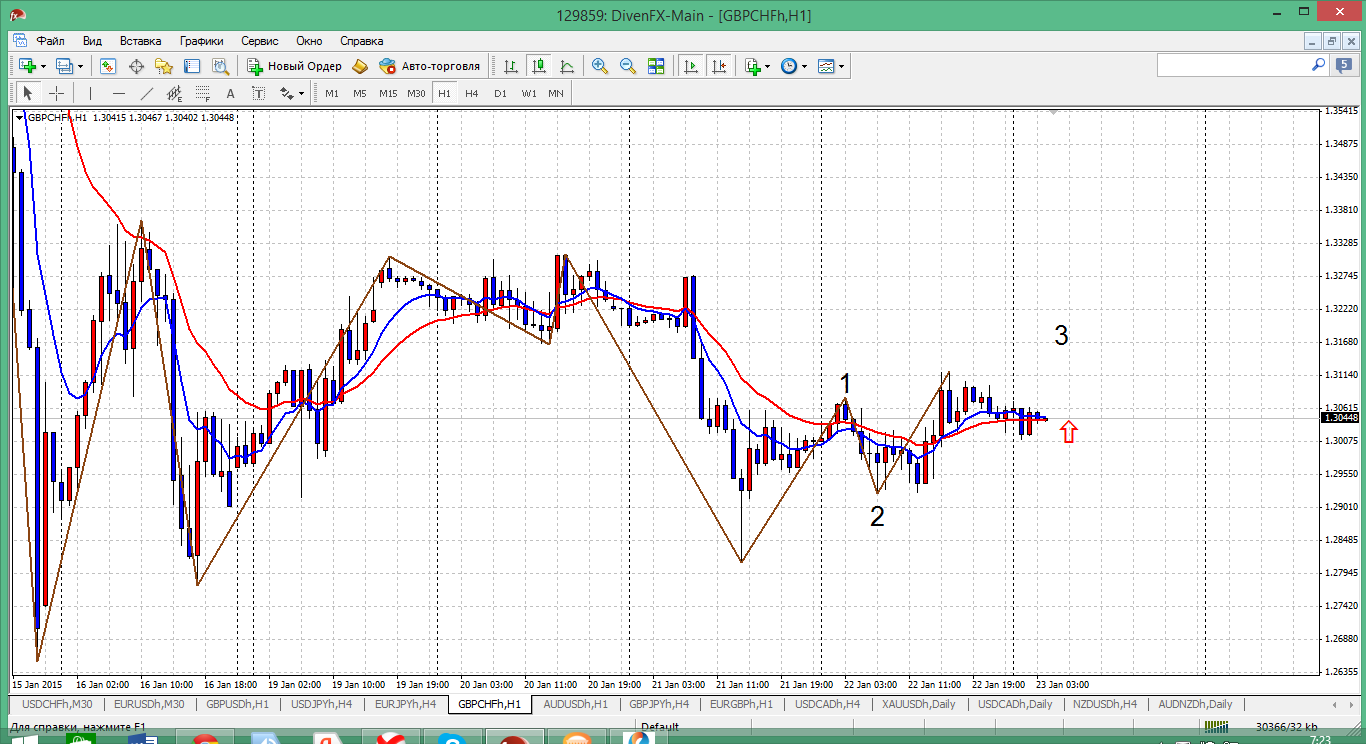Screen dimensions: 1369x744
Task: Switch chart to candlestick mode
Action: (539, 66)
